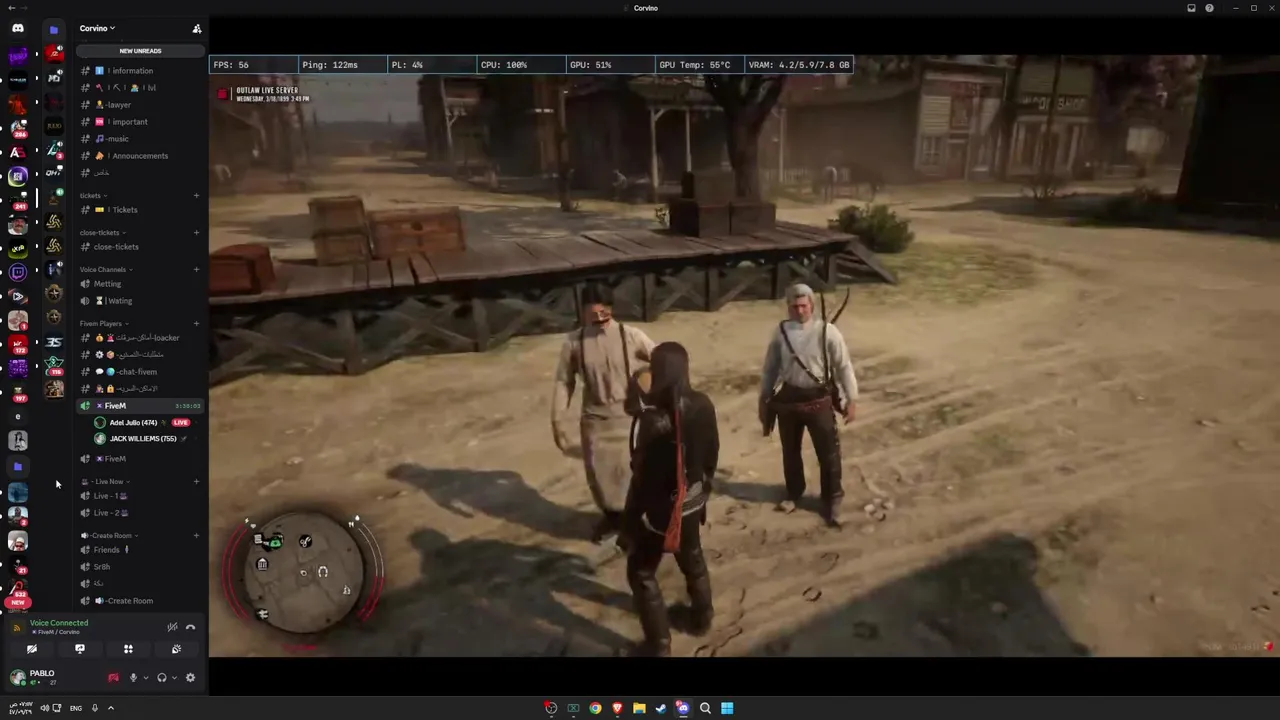The width and height of the screenshot is (1280, 720).
Task: Open the QHI server icon
Action: coord(54,174)
